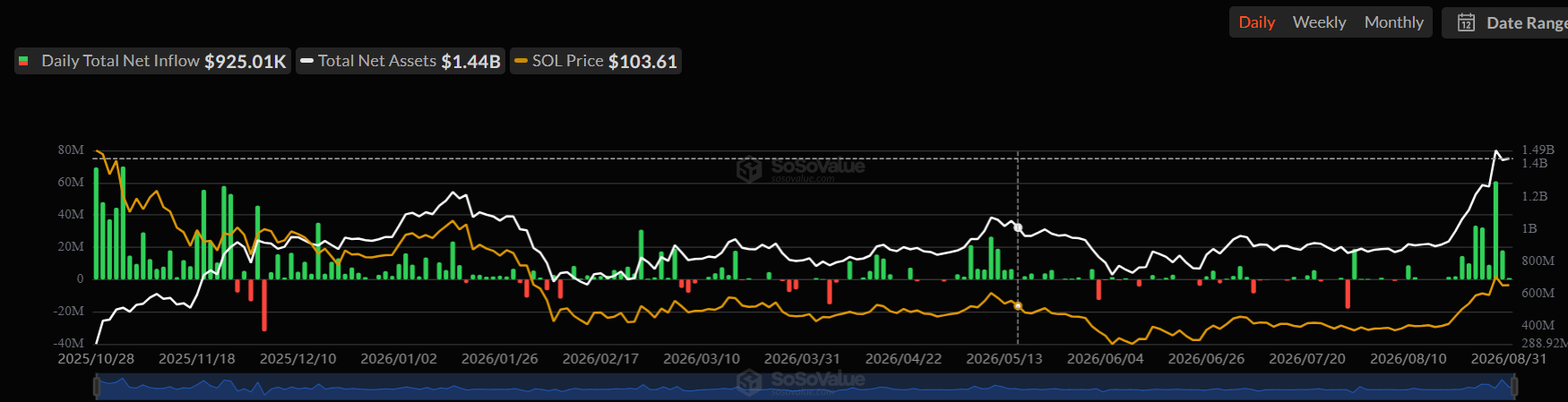The height and width of the screenshot is (402, 1568).
Task: Toggle the Daily Total Net Inflow series
Action: coord(152,61)
